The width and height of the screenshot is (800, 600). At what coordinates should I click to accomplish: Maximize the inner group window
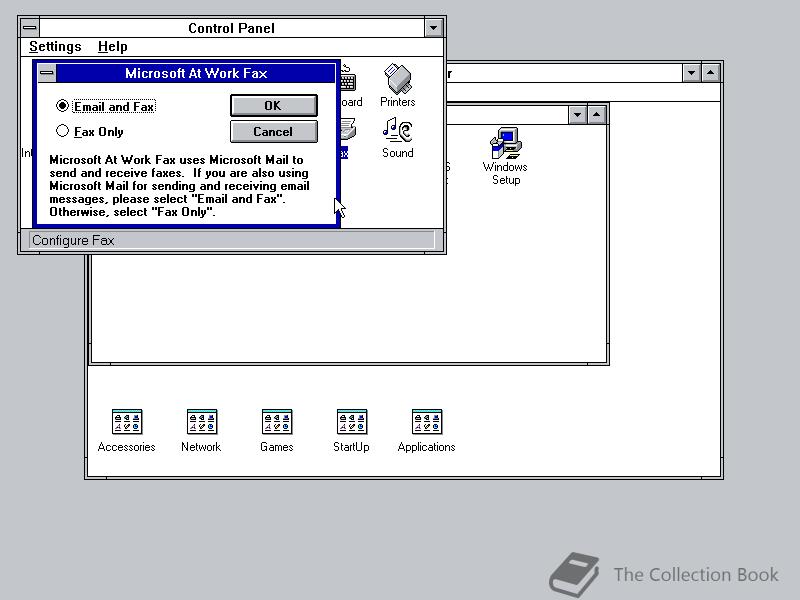596,115
